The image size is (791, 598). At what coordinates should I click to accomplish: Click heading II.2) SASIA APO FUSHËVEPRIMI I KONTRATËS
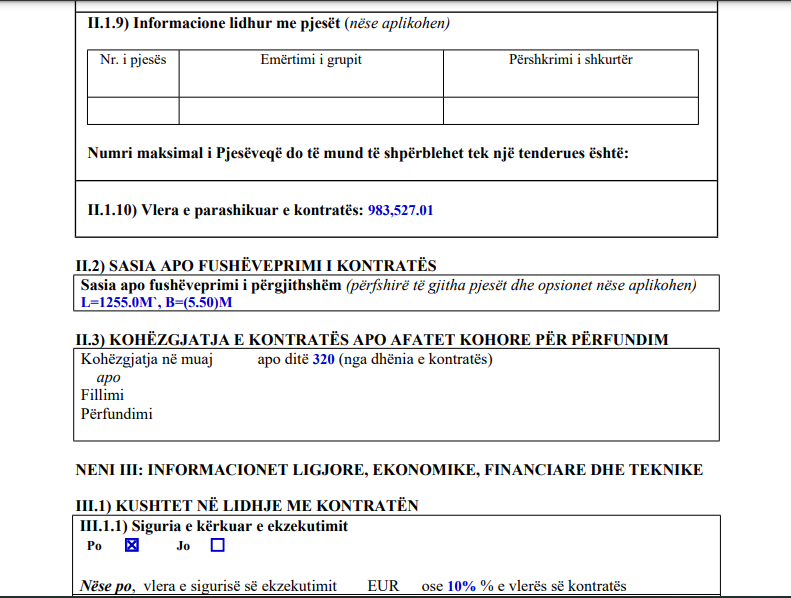tap(256, 265)
